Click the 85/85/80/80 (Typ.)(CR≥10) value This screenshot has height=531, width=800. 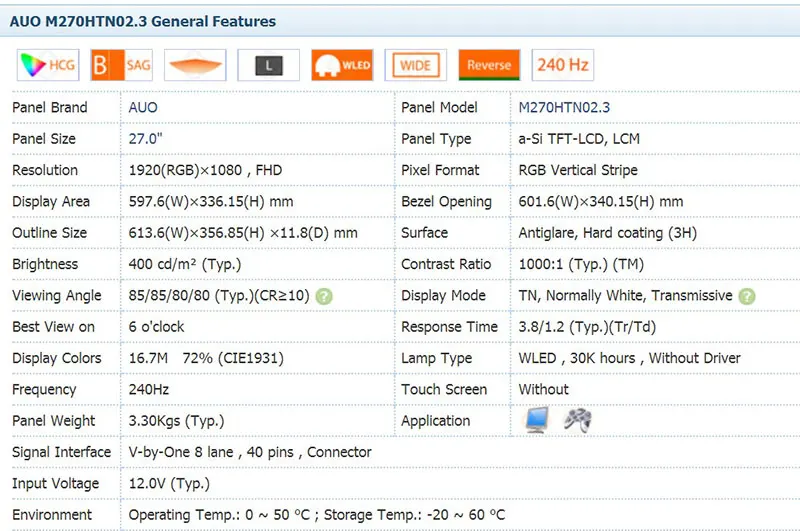pos(219,296)
